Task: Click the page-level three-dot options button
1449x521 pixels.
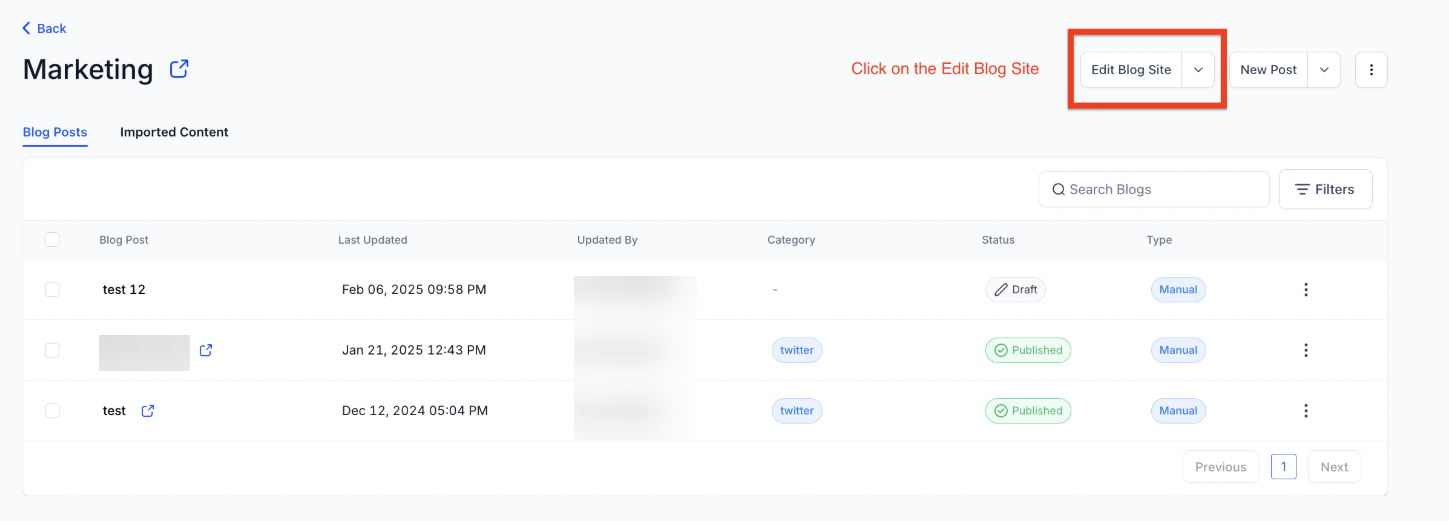Action: pos(1371,70)
